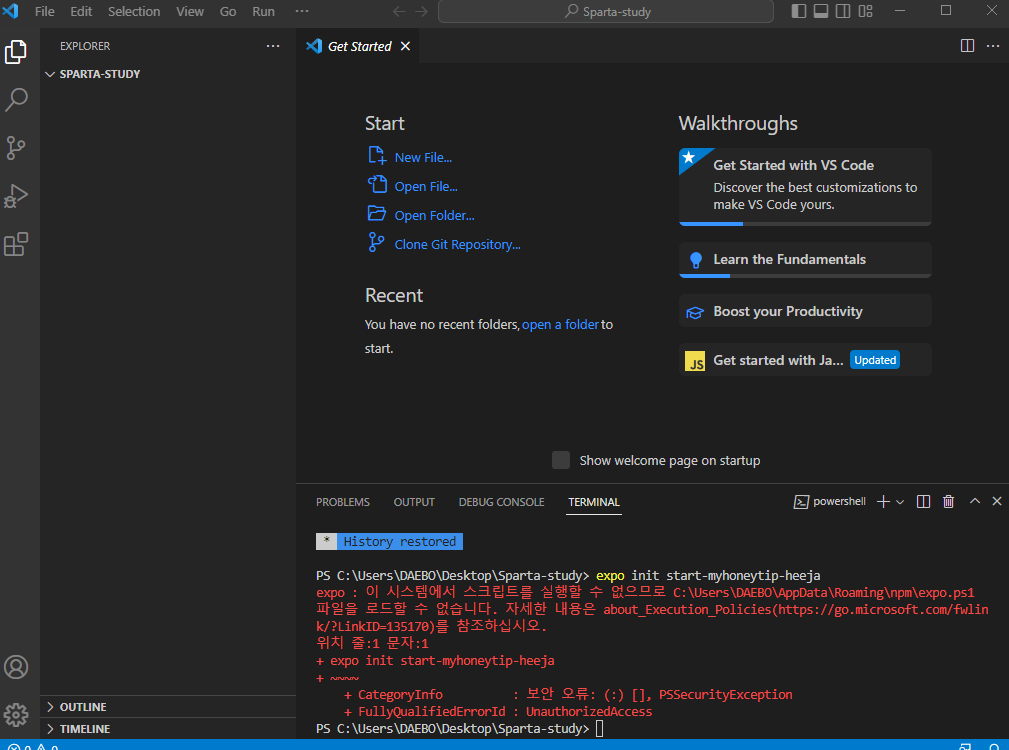Go back using the left arrow
This screenshot has height=750, width=1009.
(x=399, y=12)
